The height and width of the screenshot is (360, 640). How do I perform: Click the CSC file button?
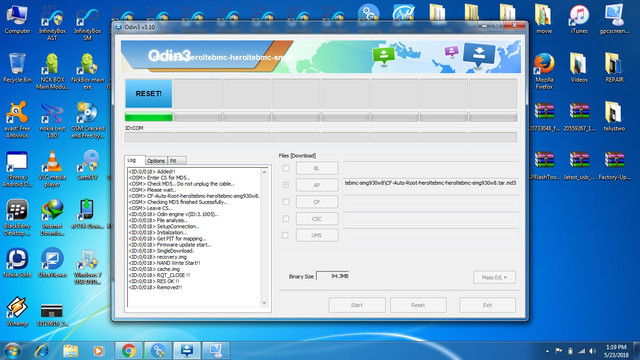point(317,219)
